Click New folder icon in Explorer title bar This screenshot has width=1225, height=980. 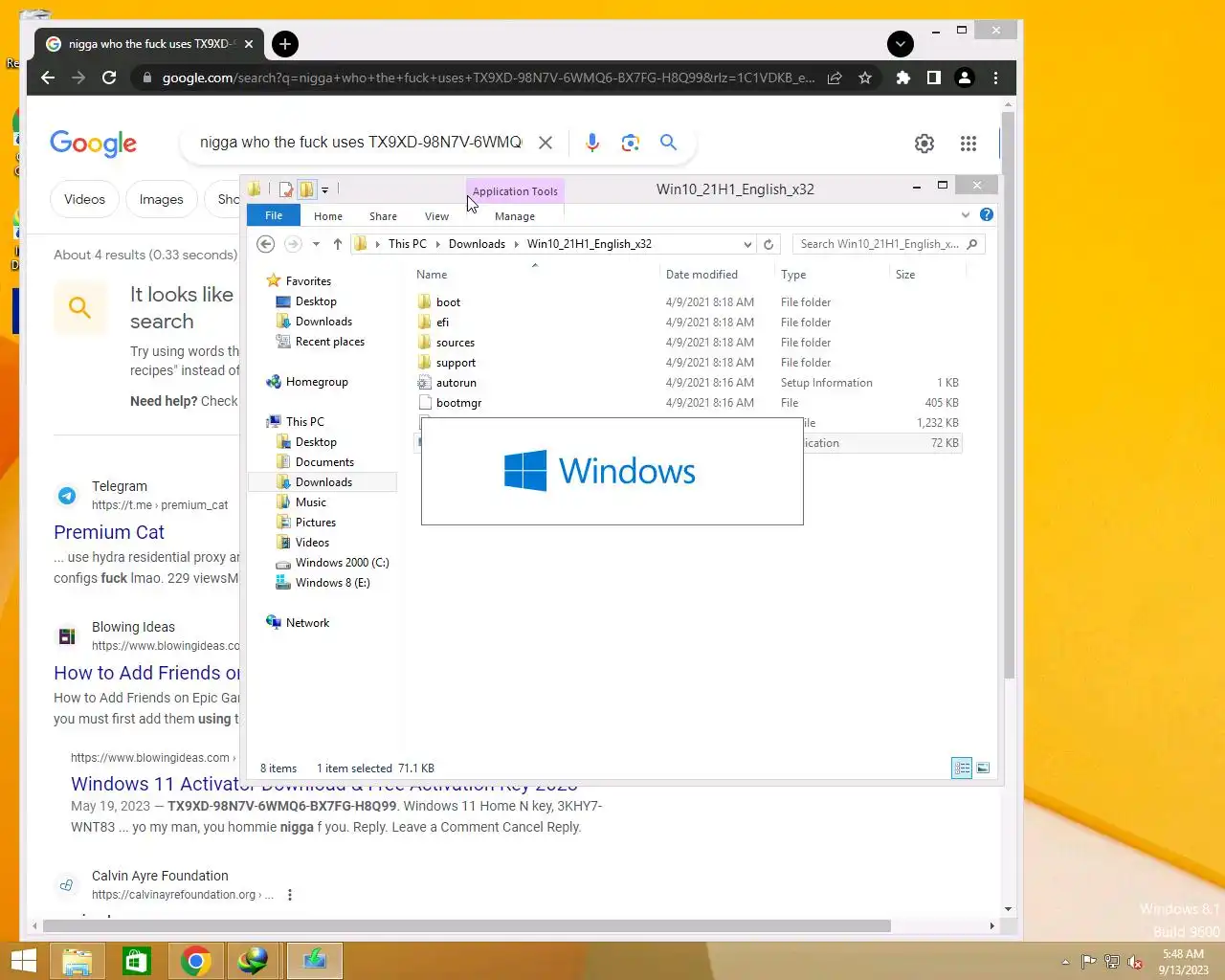306,189
